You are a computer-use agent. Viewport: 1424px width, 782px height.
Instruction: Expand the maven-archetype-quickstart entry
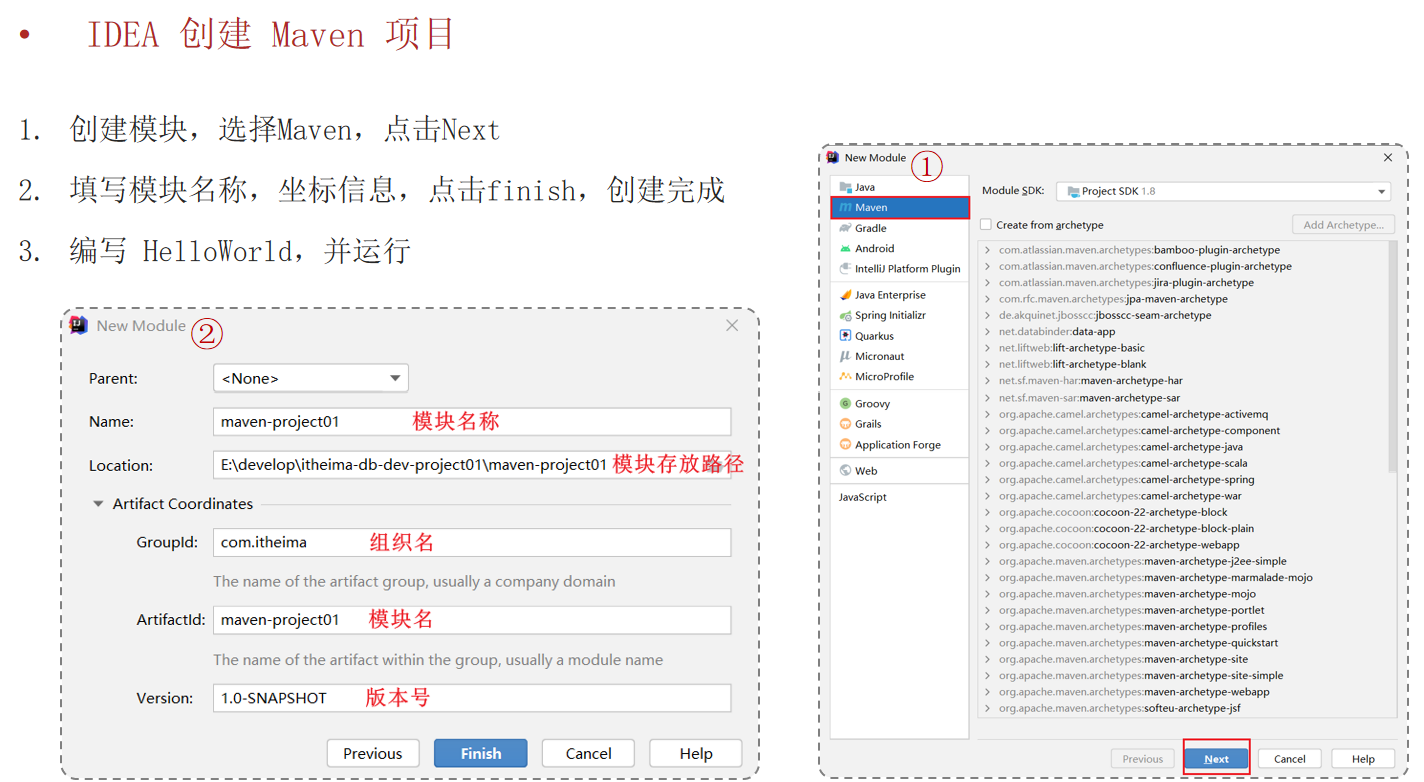click(990, 643)
